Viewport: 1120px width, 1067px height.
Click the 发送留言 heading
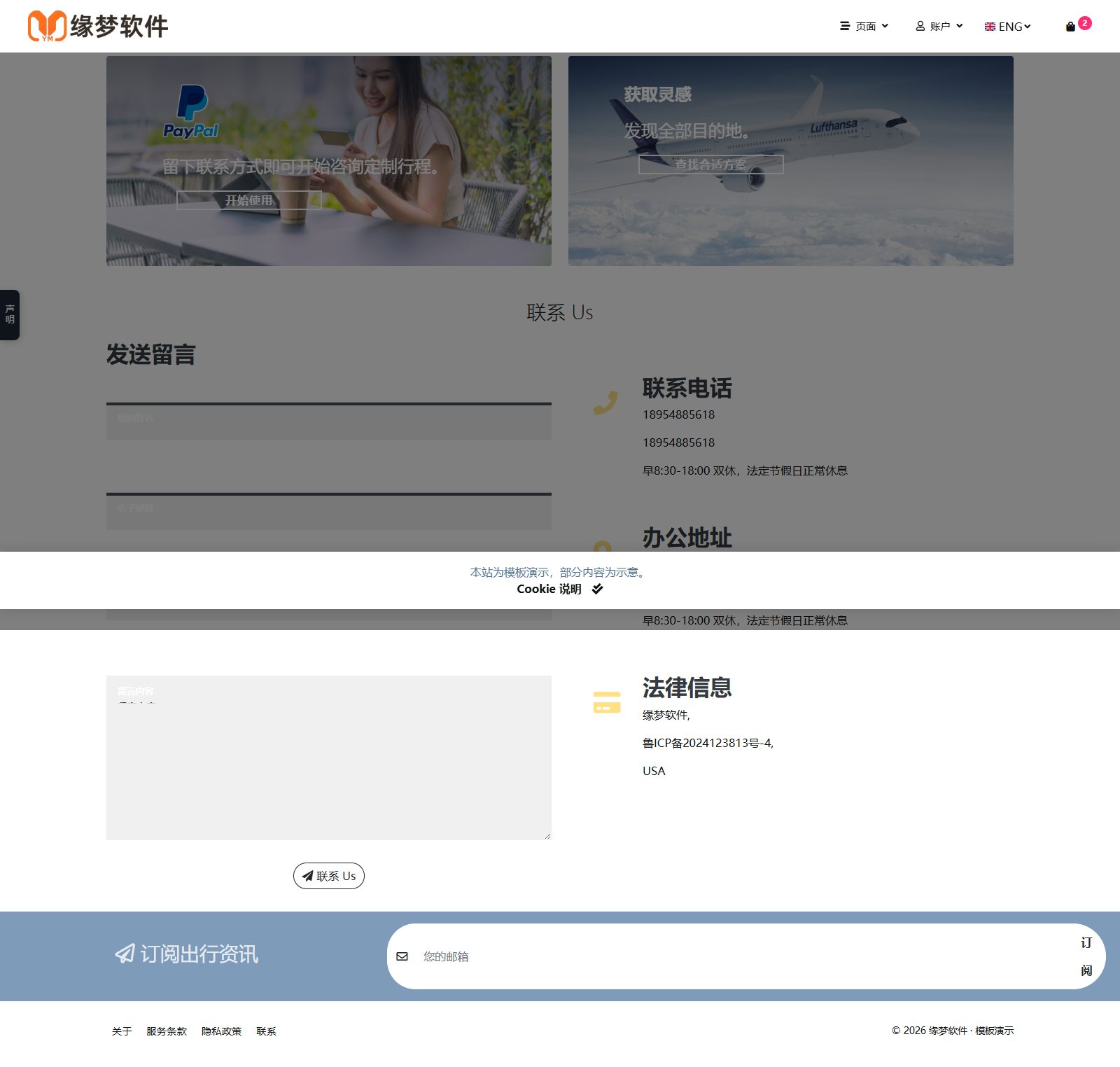[151, 354]
